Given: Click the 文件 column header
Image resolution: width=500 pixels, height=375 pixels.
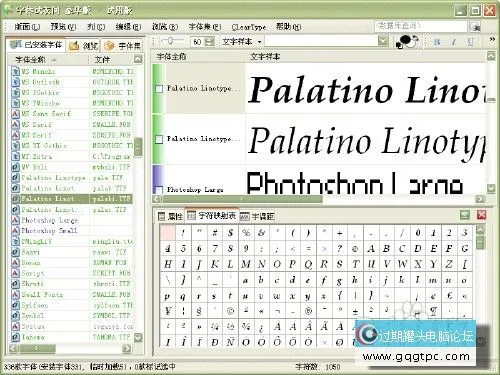Looking at the screenshot, I should (x=111, y=60).
